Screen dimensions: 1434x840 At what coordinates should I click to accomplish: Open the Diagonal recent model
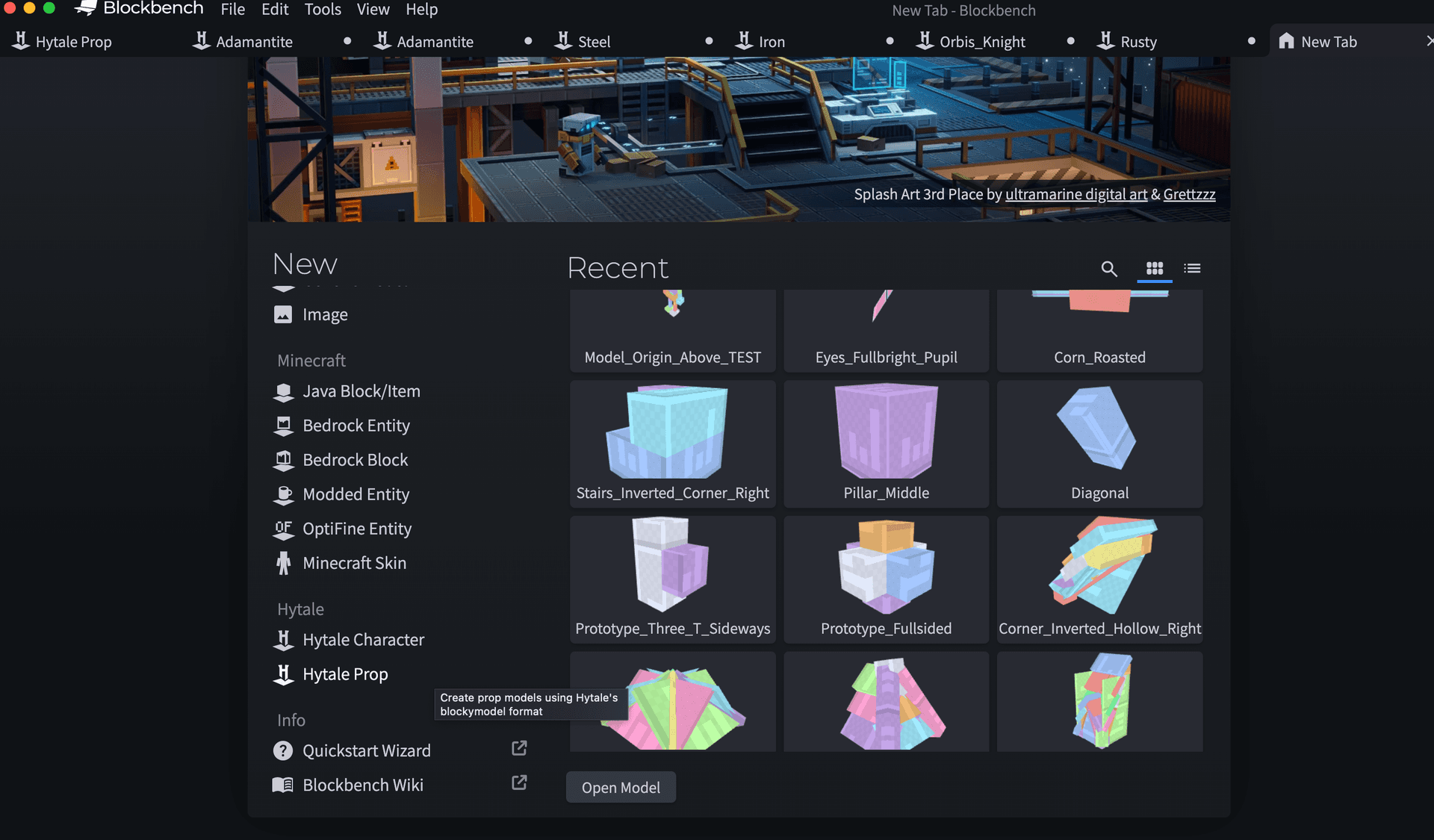click(x=1099, y=444)
